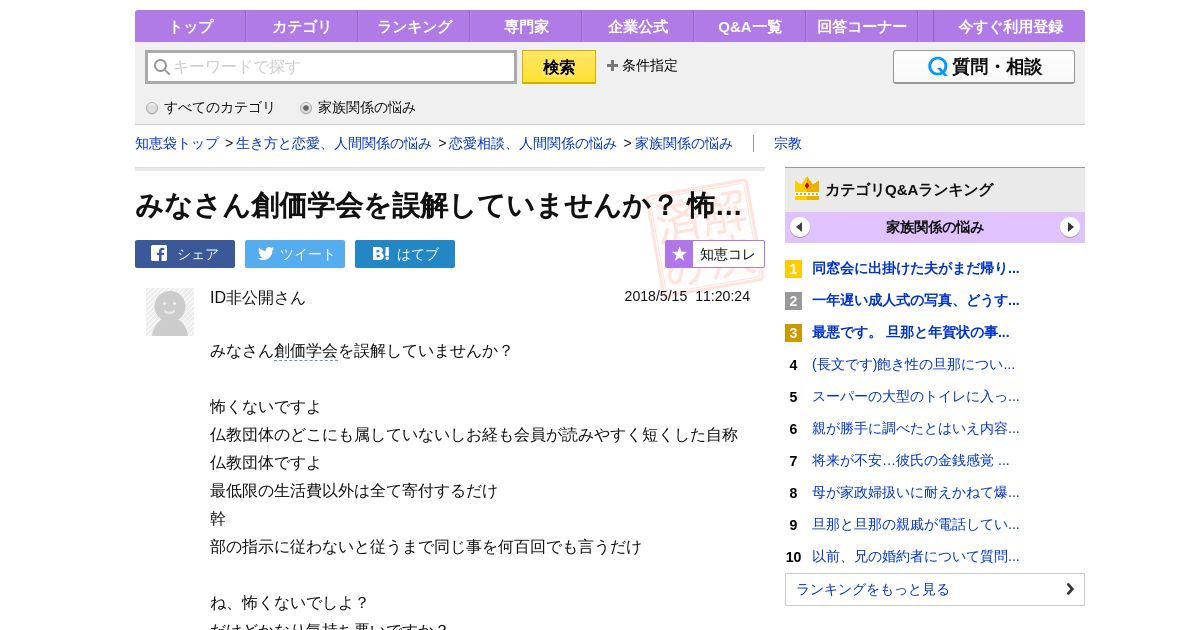This screenshot has width=1200, height=630.
Task: Select the 家族関係の悩み radio button
Action: 306,108
